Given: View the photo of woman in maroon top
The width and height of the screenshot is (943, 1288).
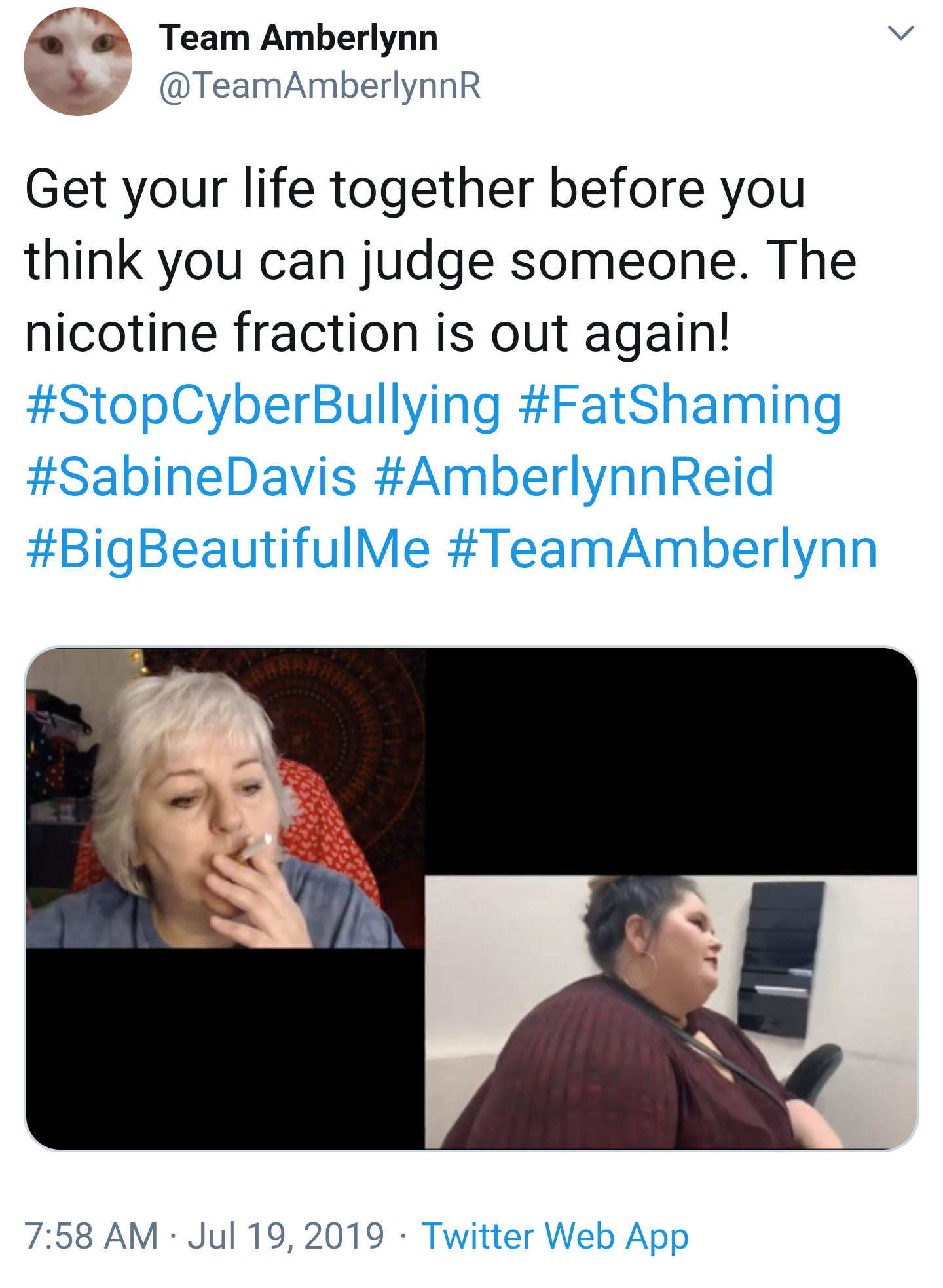Looking at the screenshot, I should click(x=671, y=1012).
